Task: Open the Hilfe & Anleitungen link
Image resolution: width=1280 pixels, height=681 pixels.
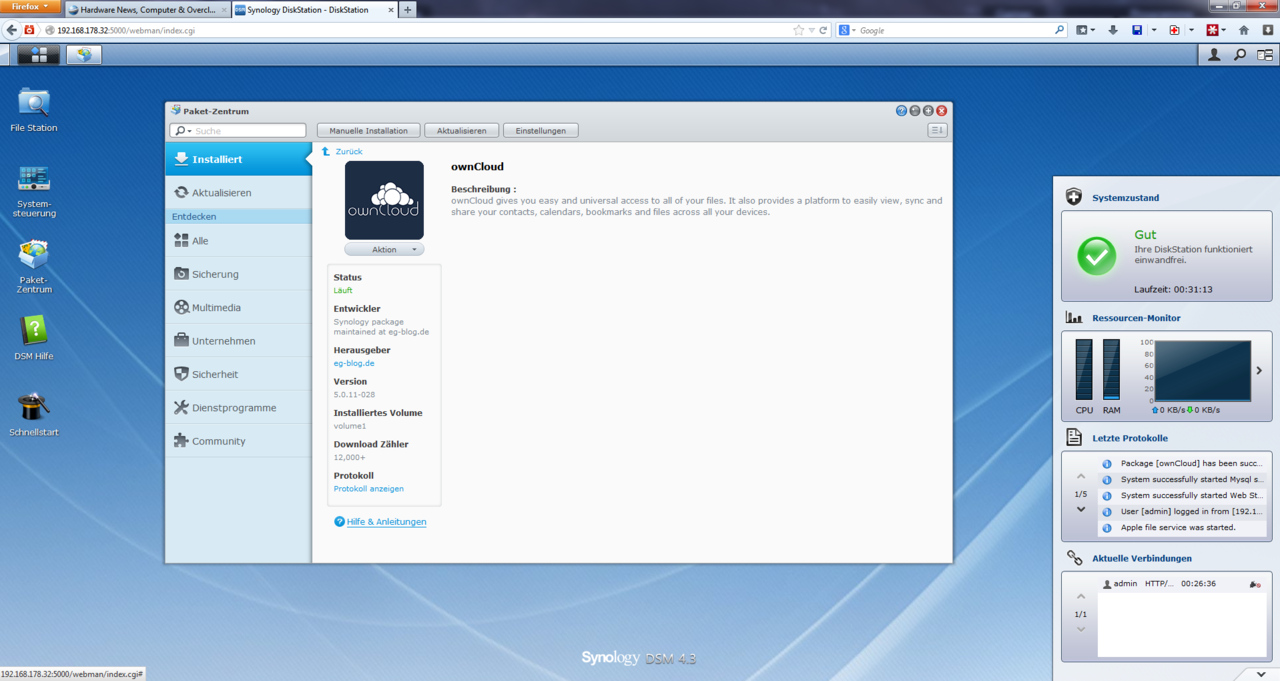Action: (x=386, y=522)
